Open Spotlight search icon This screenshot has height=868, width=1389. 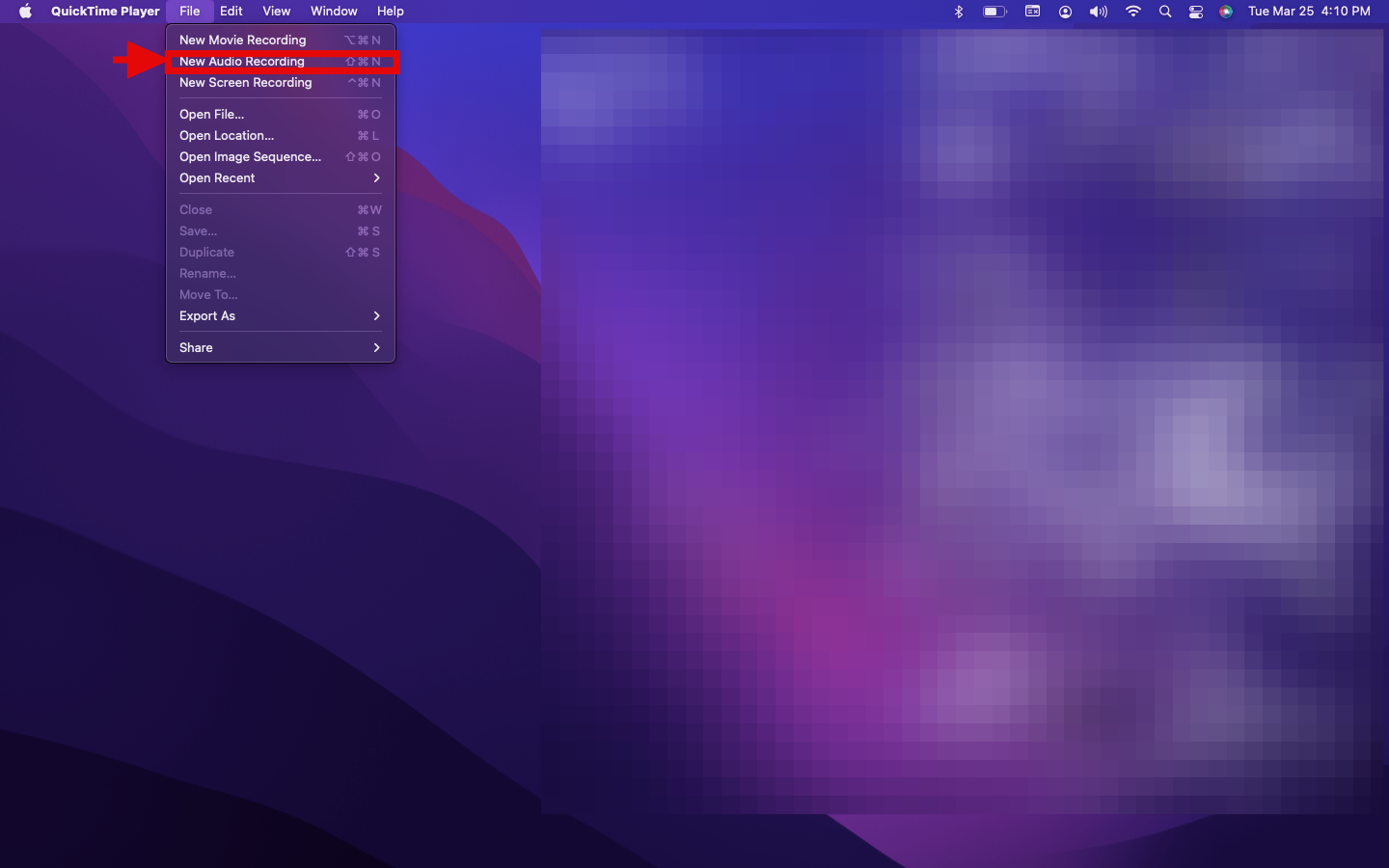(x=1165, y=12)
